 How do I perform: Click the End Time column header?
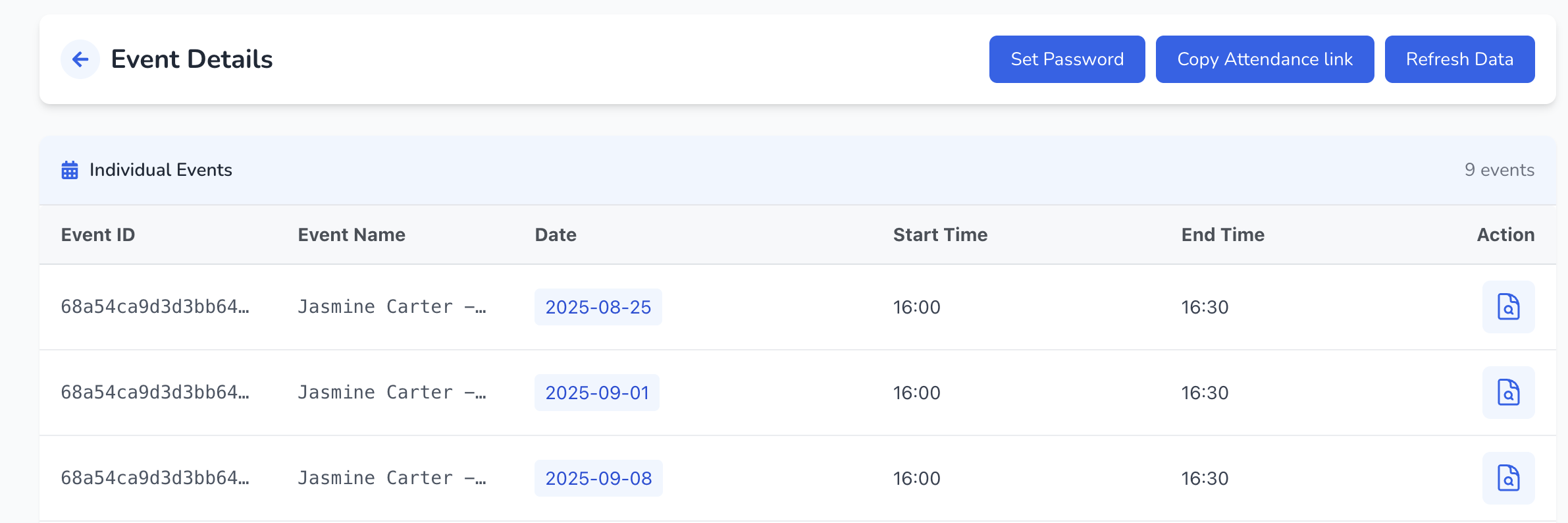click(1222, 235)
